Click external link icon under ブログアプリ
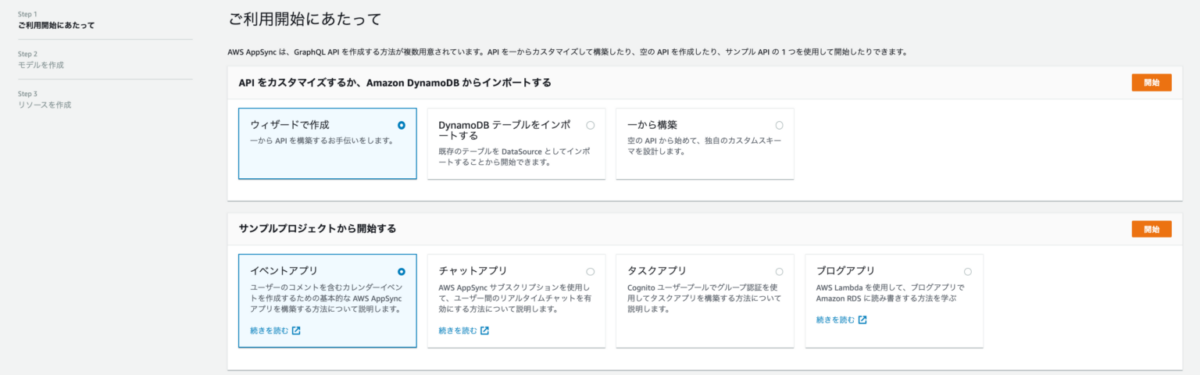This screenshot has width=1200, height=375. [x=862, y=320]
